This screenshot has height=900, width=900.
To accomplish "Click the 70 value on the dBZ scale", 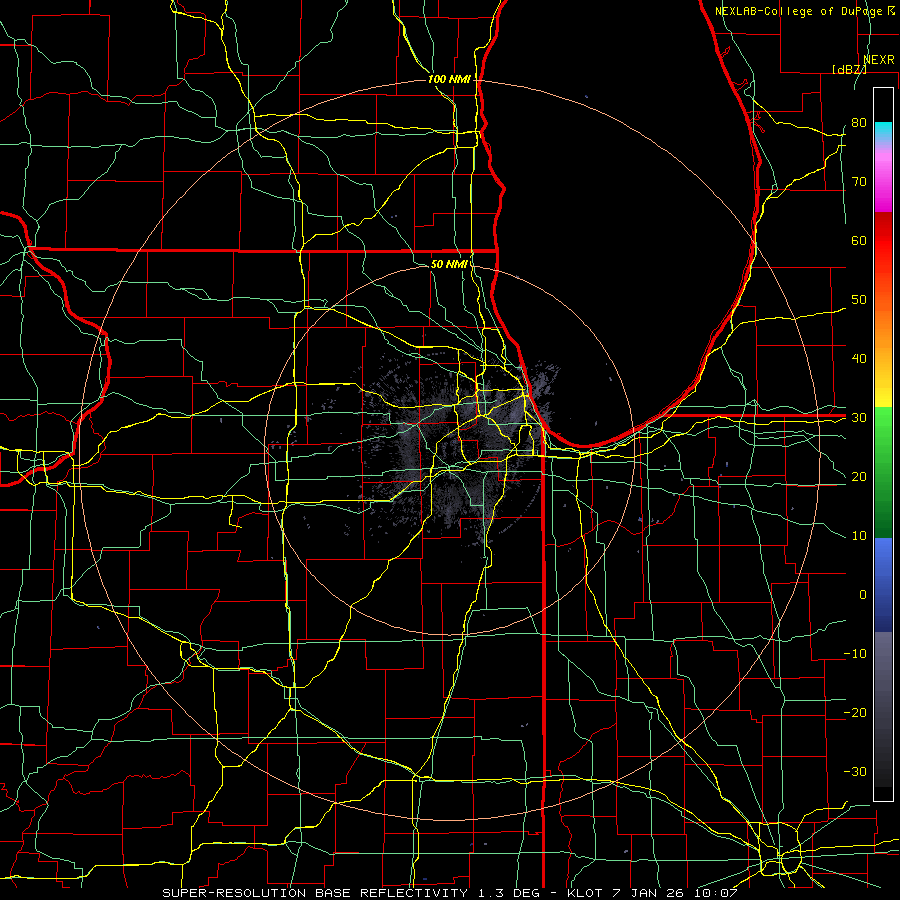I will click(859, 181).
